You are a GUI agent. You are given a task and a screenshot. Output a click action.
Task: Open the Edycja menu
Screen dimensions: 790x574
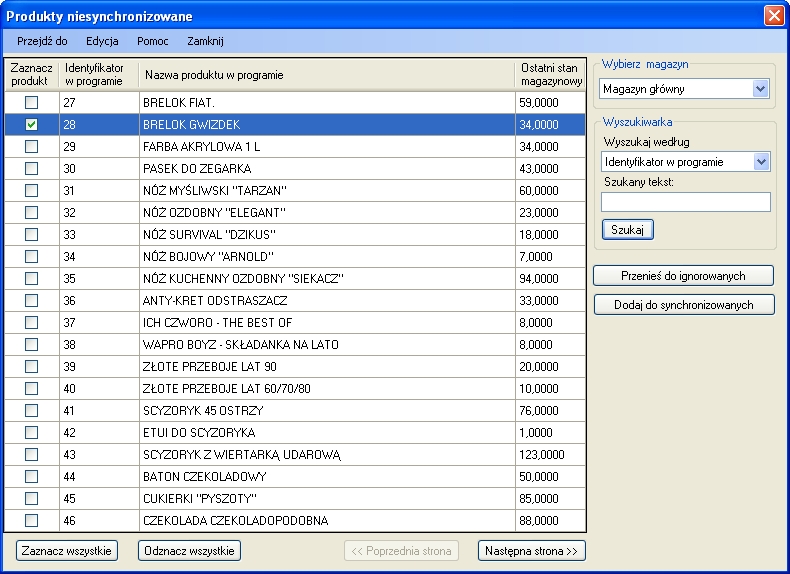pos(102,41)
